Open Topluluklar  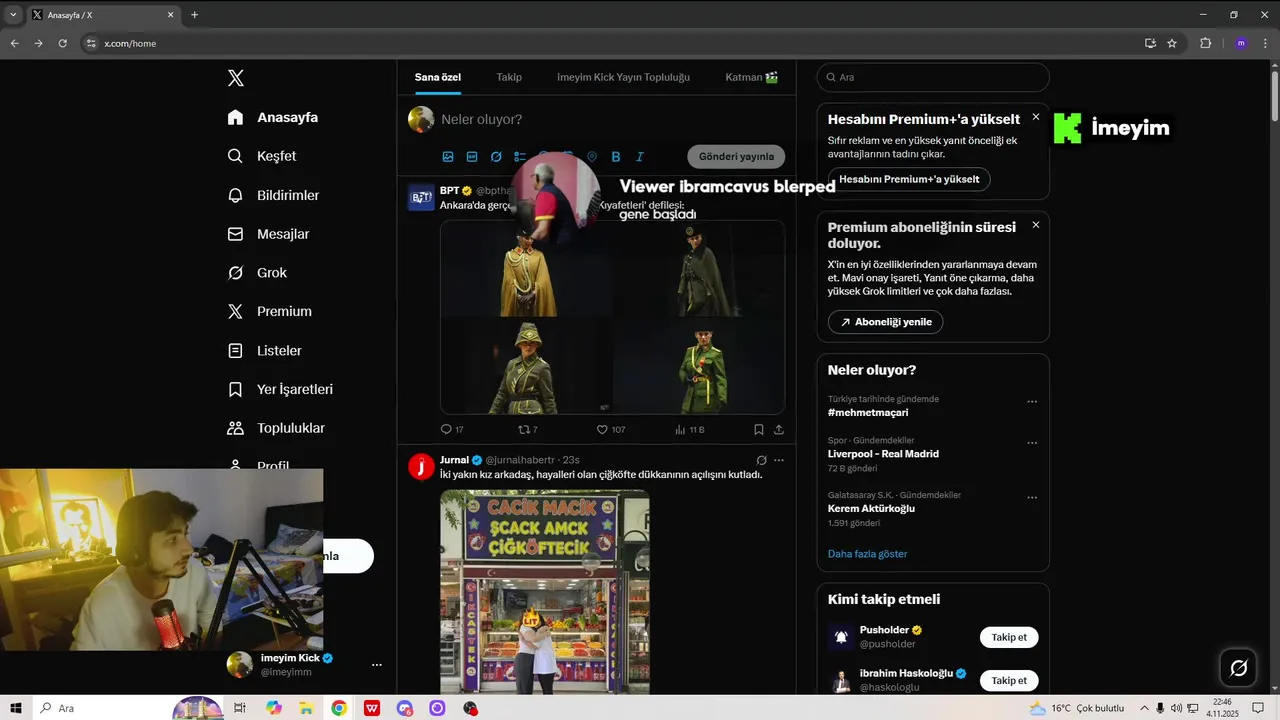point(276,428)
